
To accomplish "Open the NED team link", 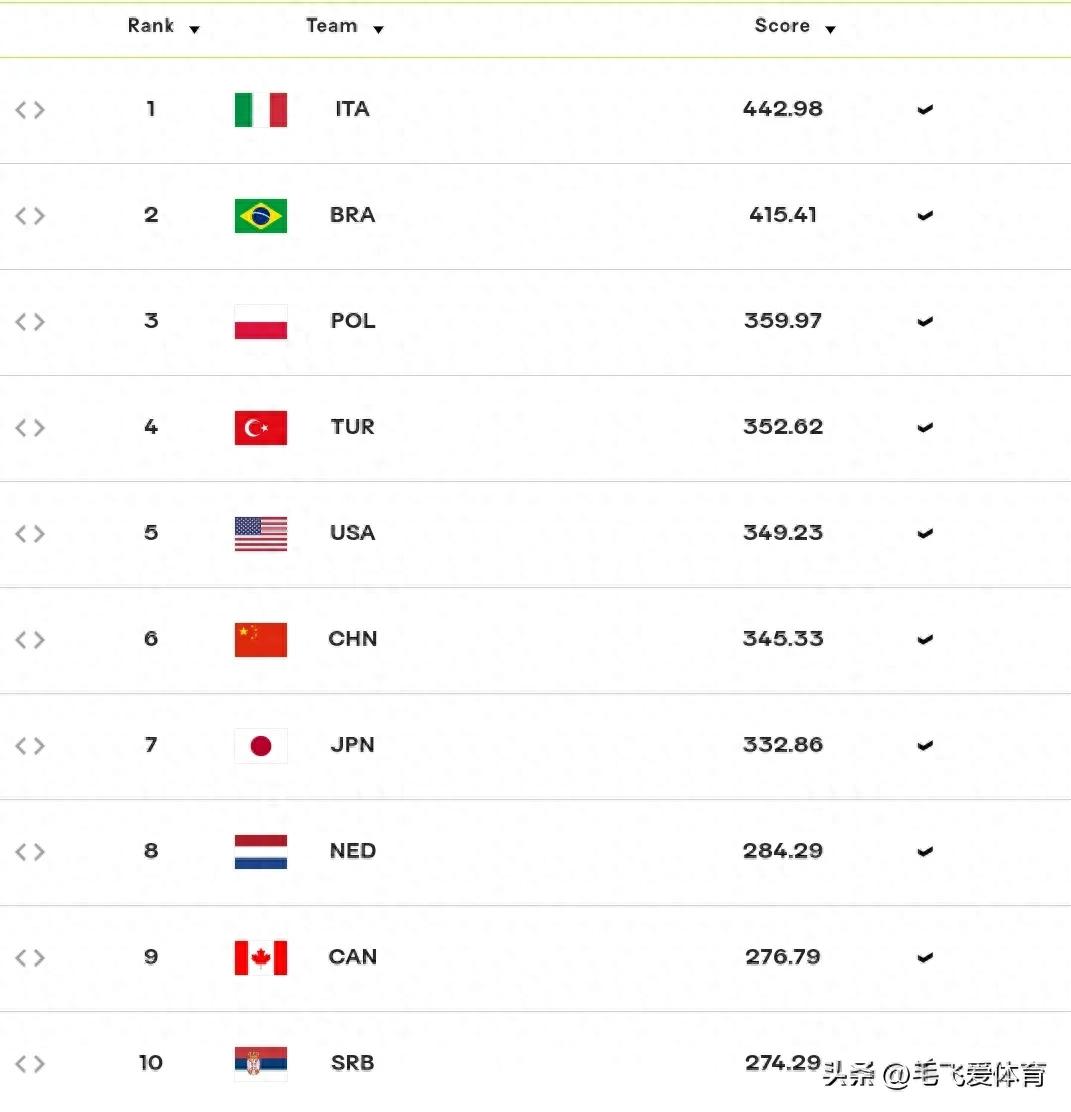I will (x=353, y=851).
